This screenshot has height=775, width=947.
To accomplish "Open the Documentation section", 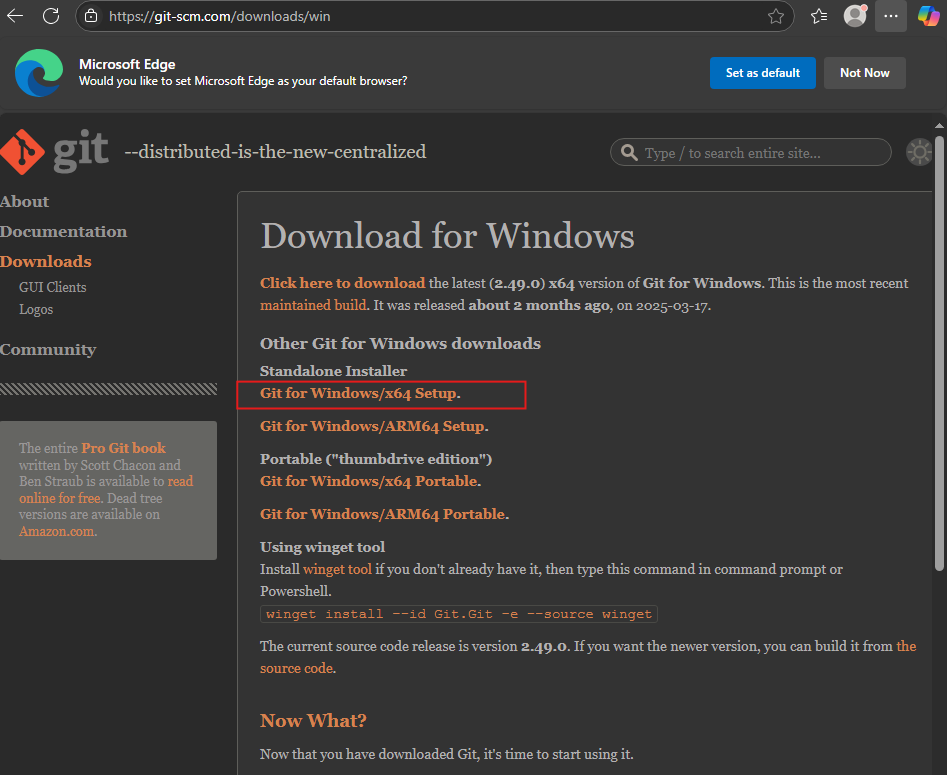I will 63,232.
